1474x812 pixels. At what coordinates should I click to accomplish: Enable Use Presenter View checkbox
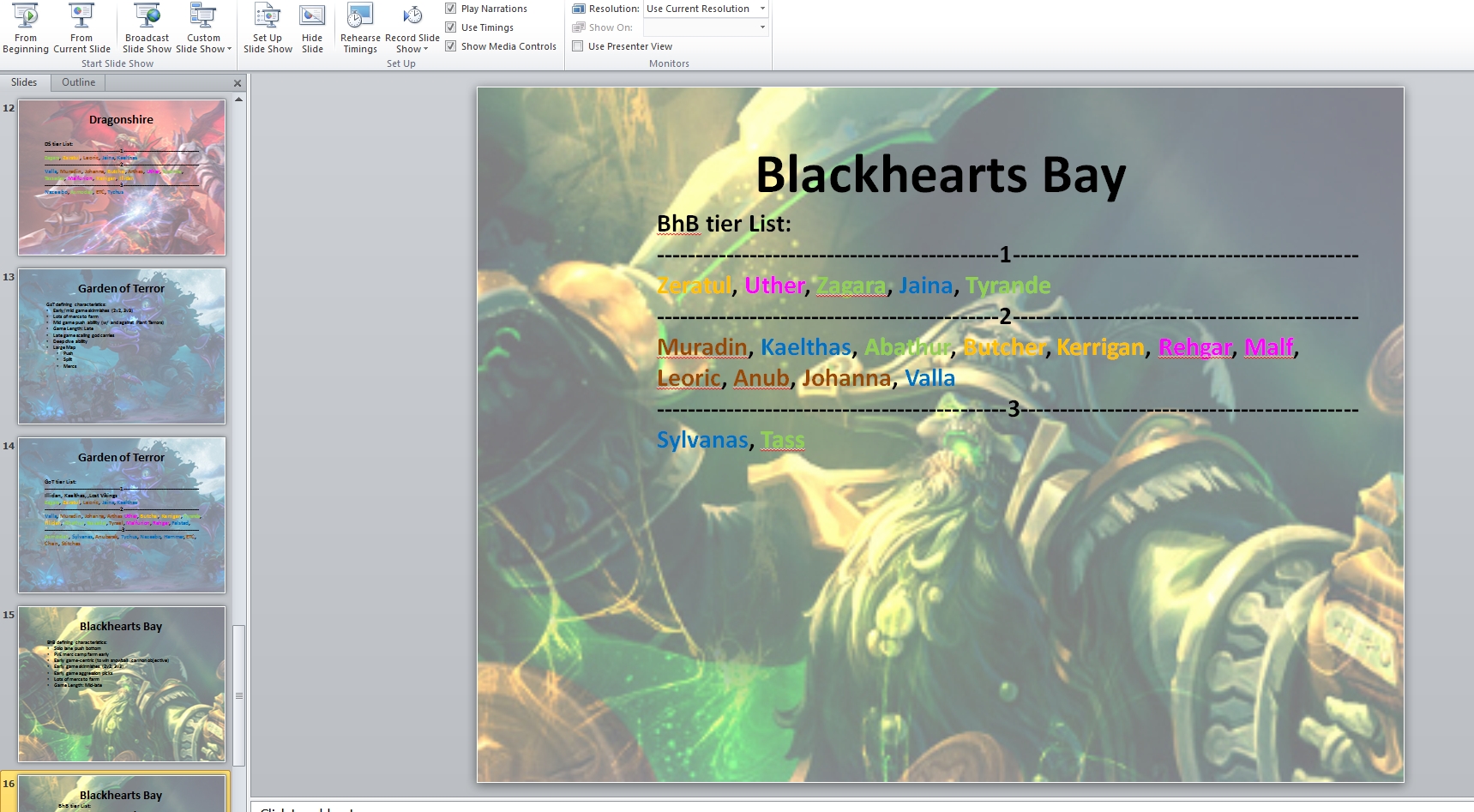coord(578,46)
